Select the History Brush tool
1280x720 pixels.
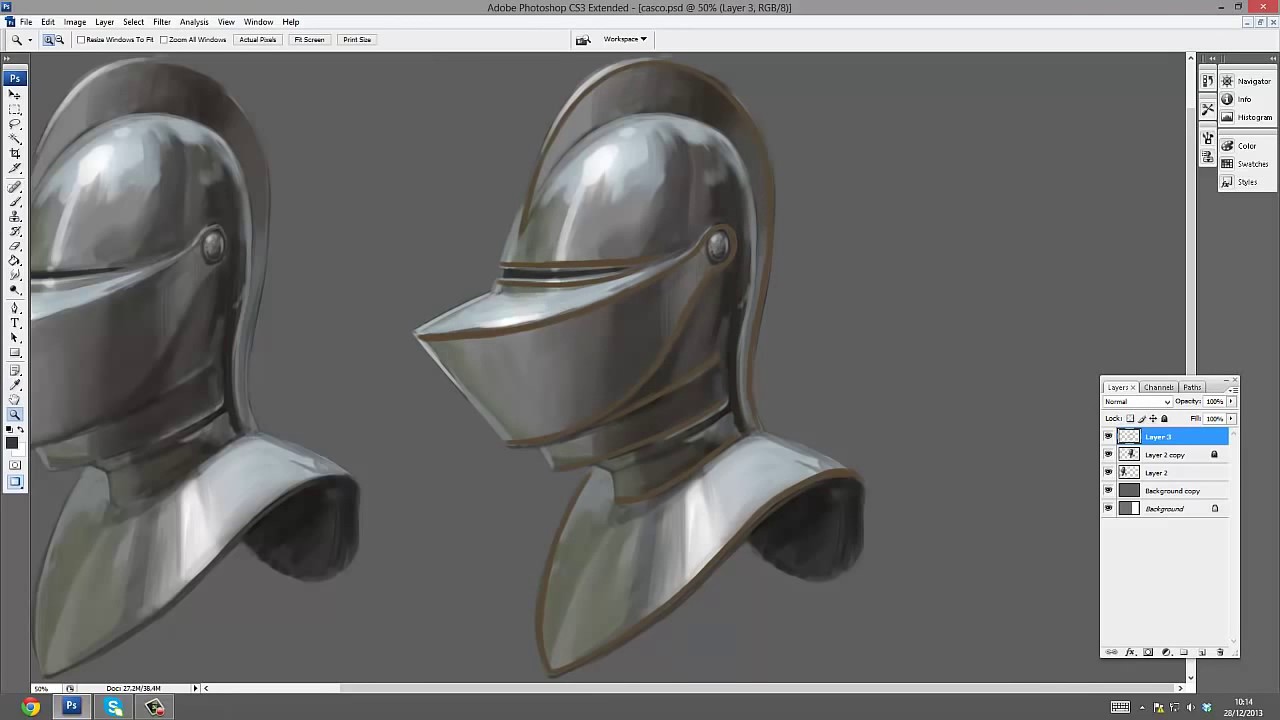[x=15, y=231]
